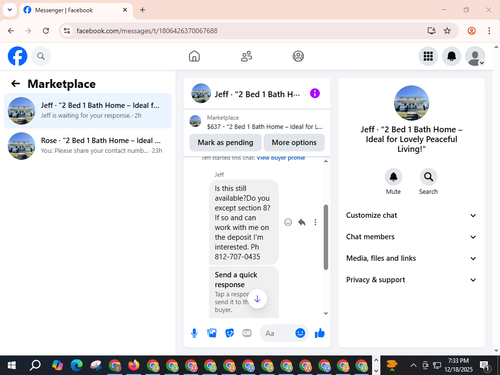Go to the Home feed icon
The width and height of the screenshot is (500, 375).
point(194,56)
